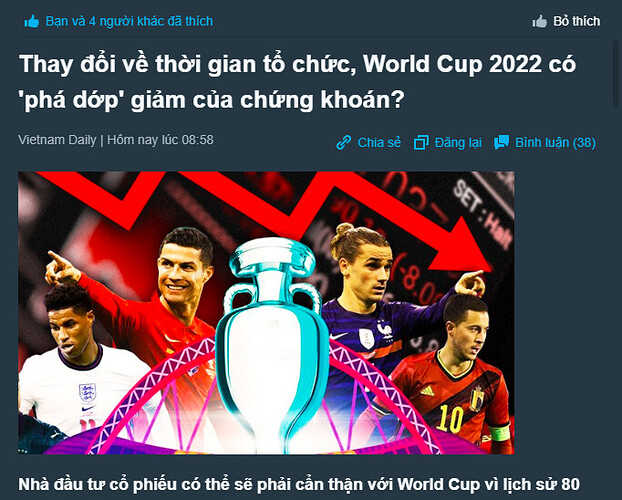622x500 pixels.
Task: Click the gray thumbs-up unlike icon
Action: [x=539, y=21]
